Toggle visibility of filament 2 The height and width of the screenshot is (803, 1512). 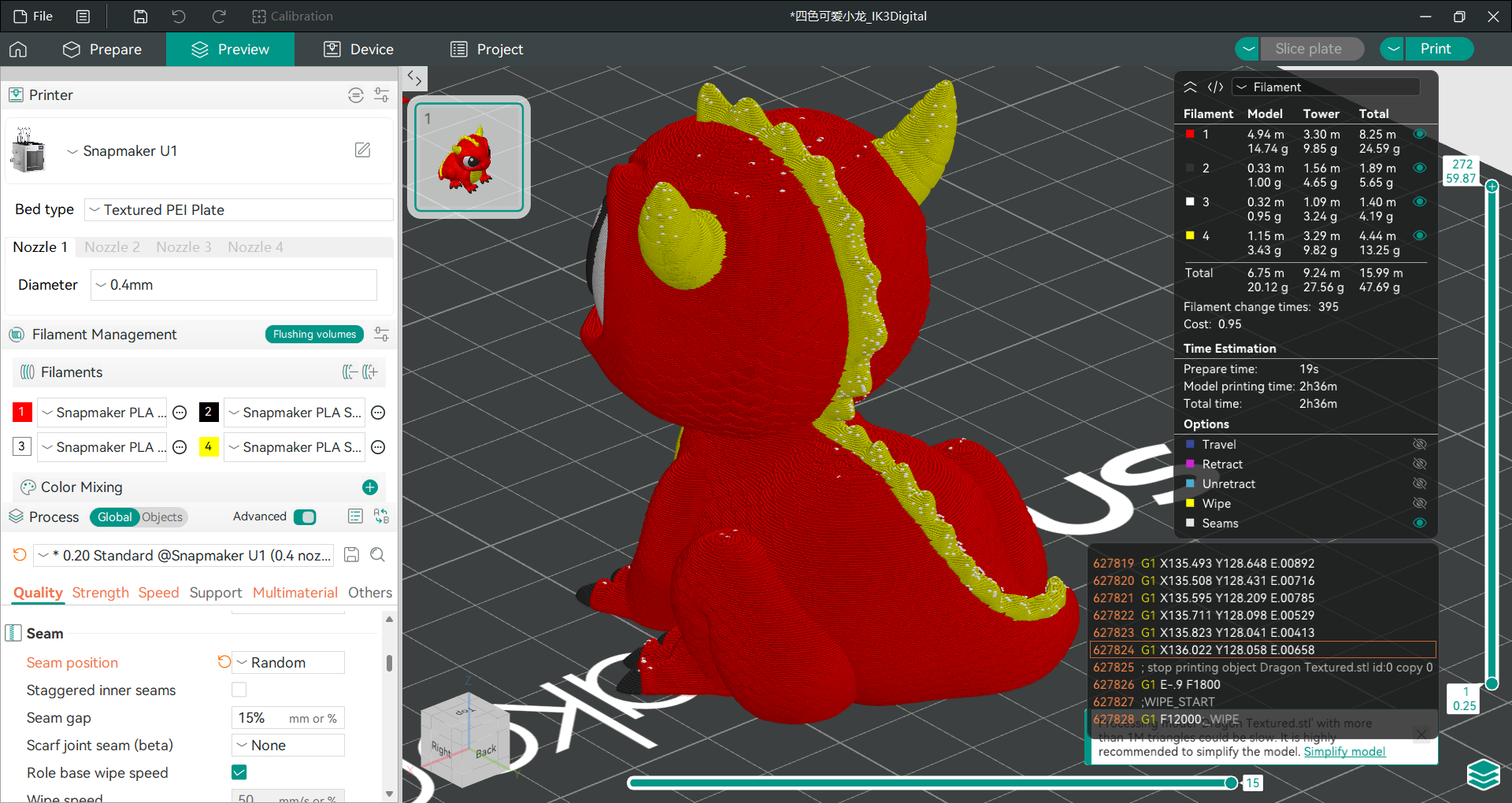[1419, 168]
